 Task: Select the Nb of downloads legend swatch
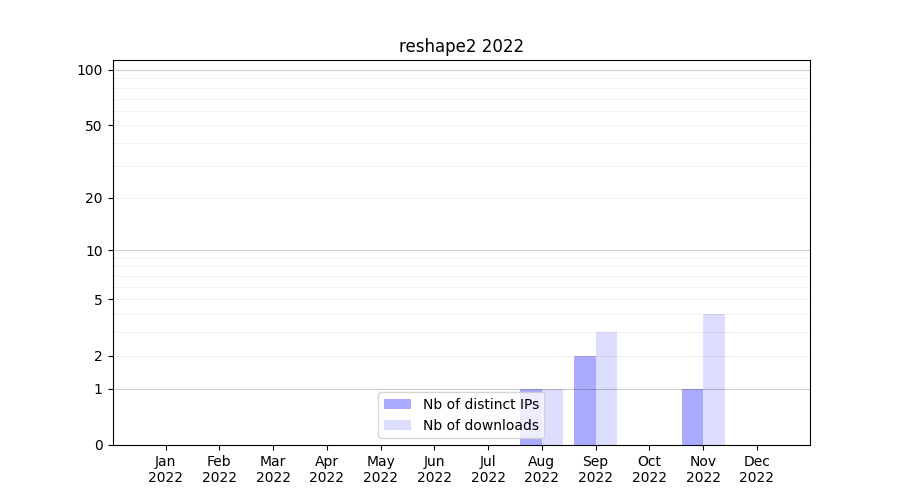[397, 425]
